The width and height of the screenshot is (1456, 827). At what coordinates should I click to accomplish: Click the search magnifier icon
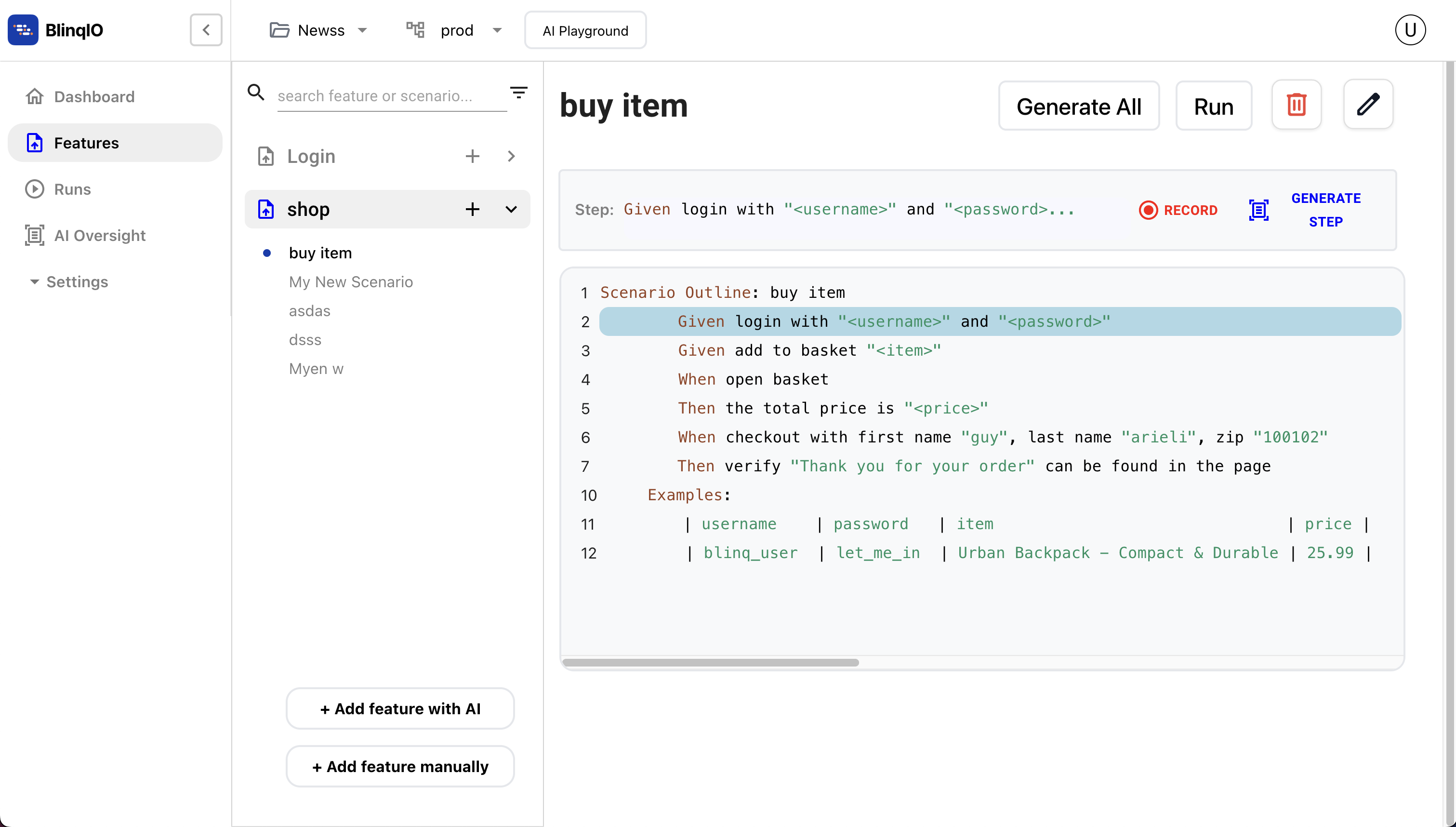[x=256, y=92]
